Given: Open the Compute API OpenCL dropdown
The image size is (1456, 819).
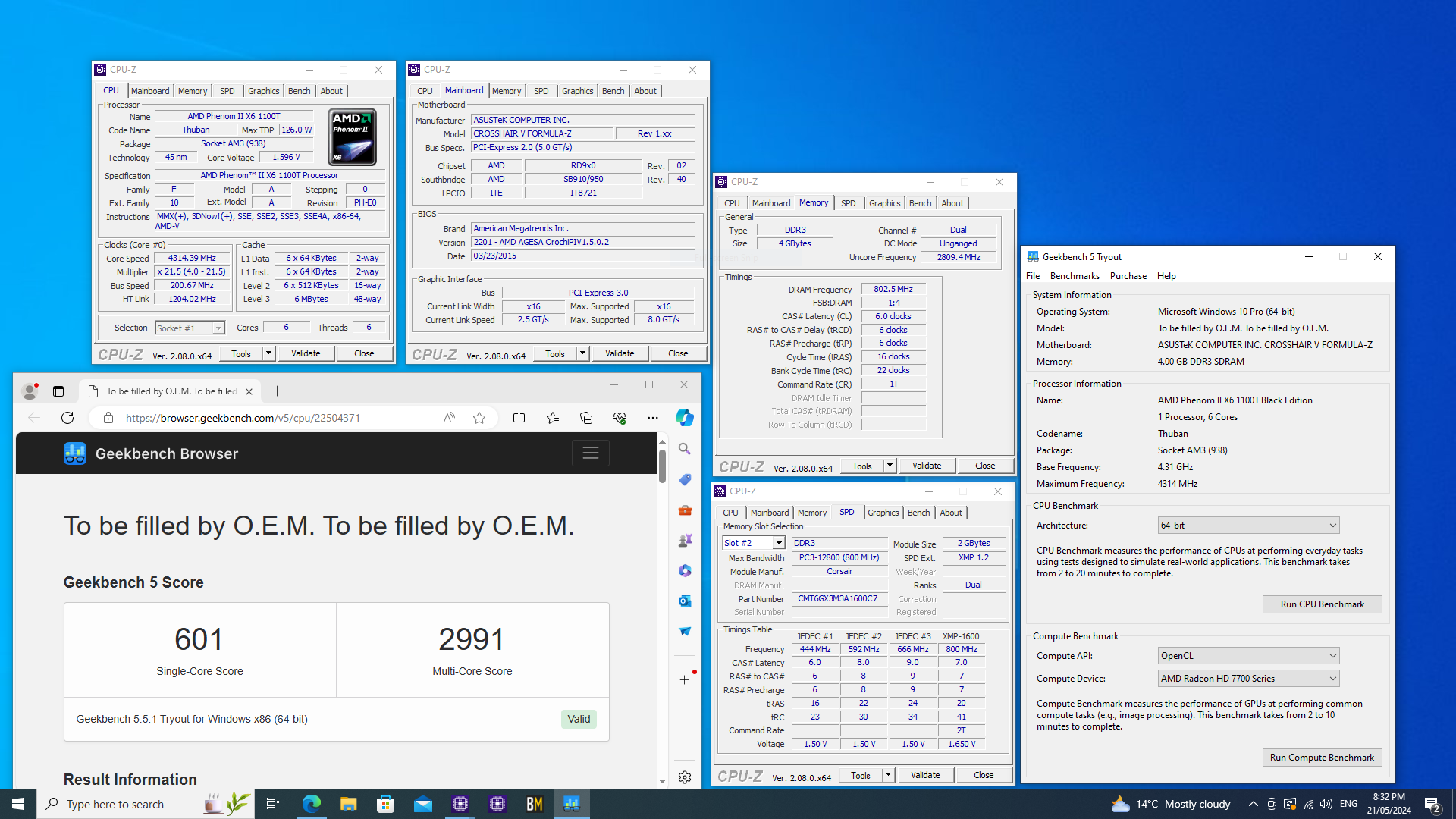Looking at the screenshot, I should pos(1248,656).
